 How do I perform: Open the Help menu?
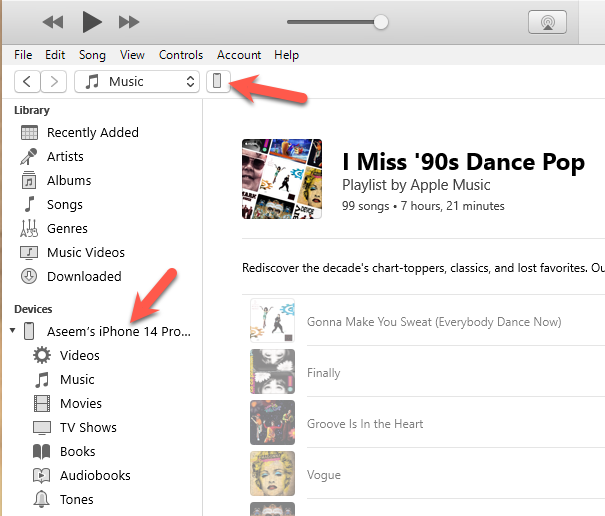click(286, 55)
